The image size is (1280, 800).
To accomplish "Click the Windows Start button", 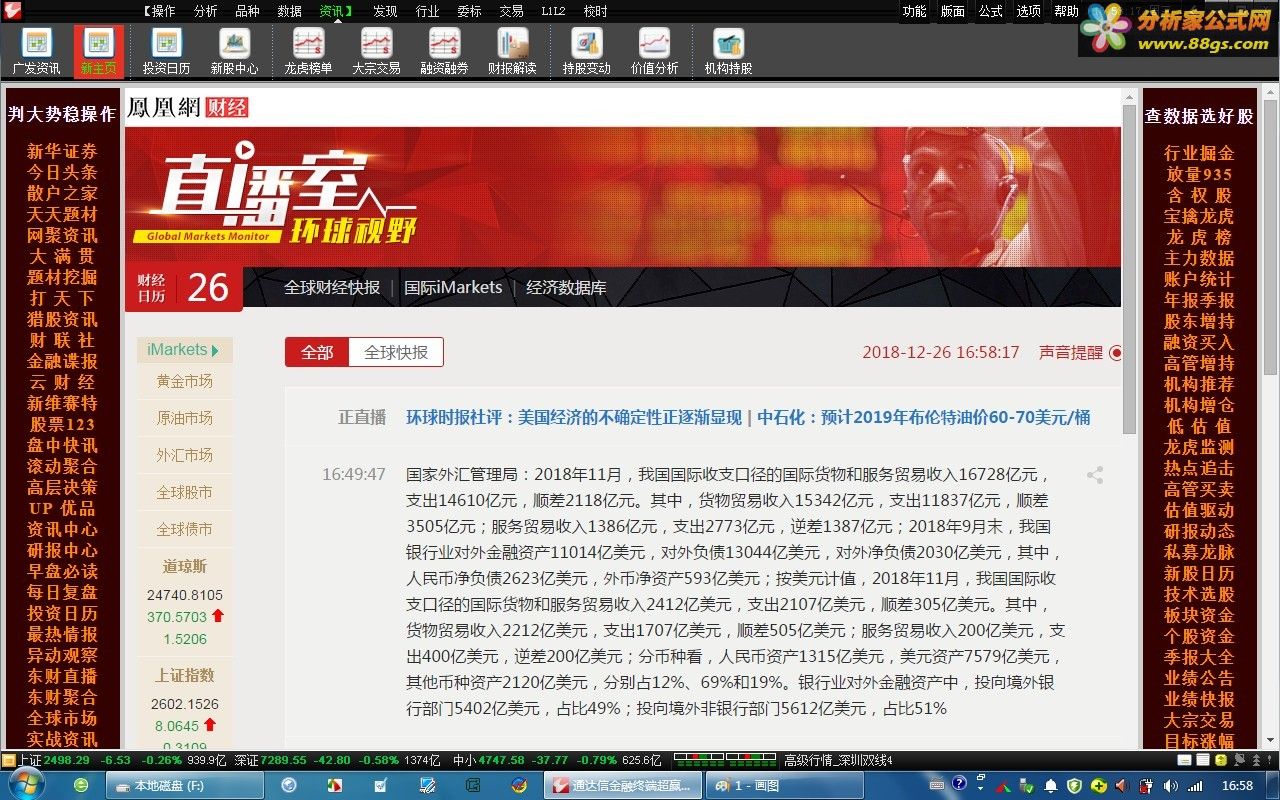I will click(x=28, y=785).
